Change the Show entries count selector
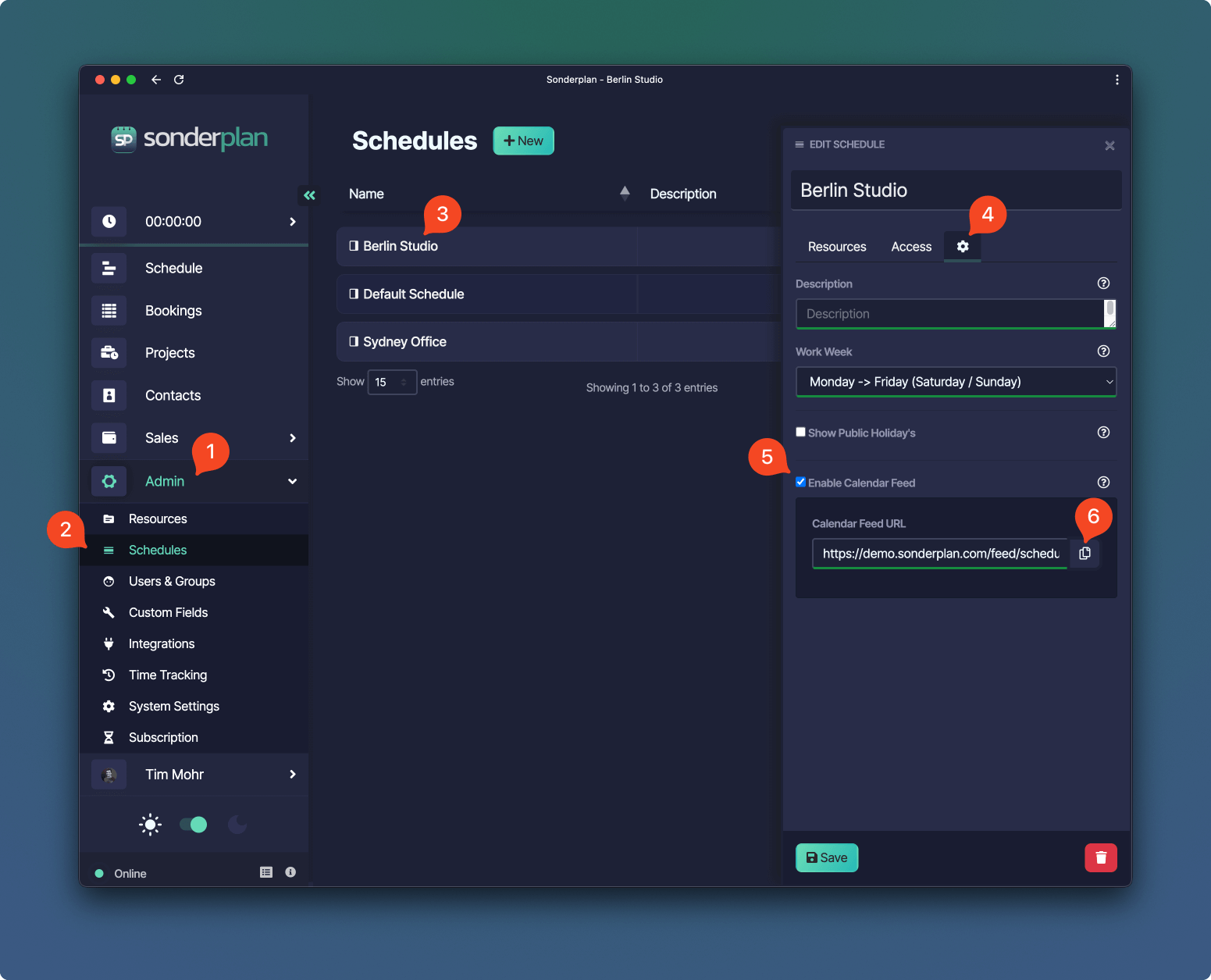Image resolution: width=1211 pixels, height=980 pixels. [392, 382]
